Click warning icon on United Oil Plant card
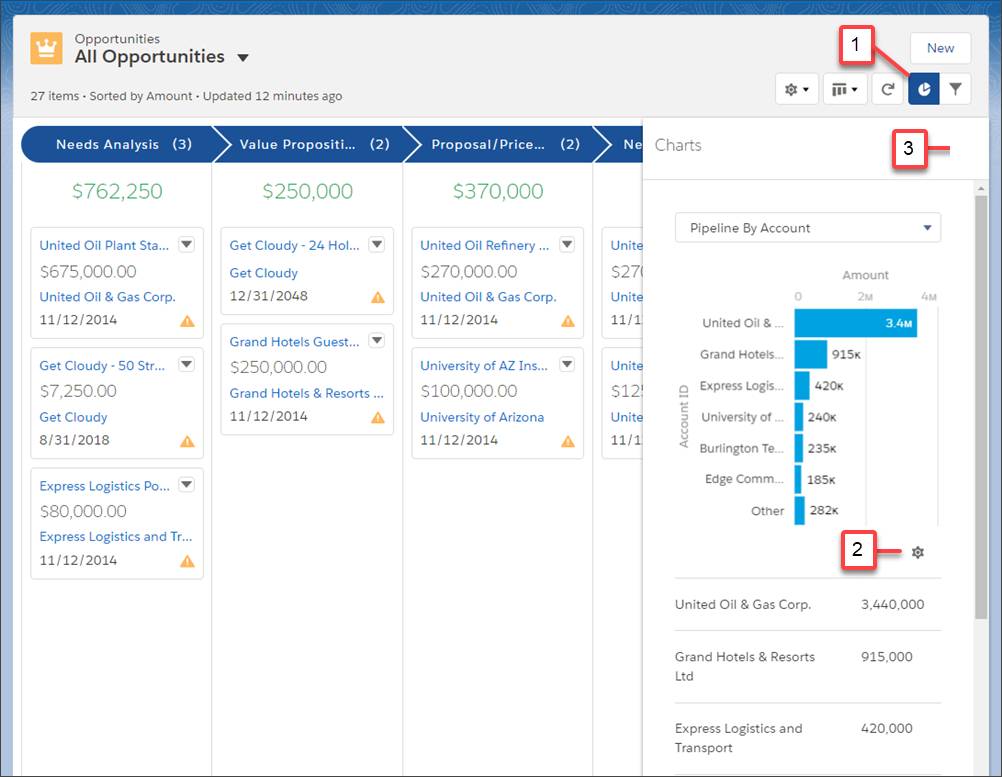Viewport: 1002px width, 777px height. (x=187, y=321)
